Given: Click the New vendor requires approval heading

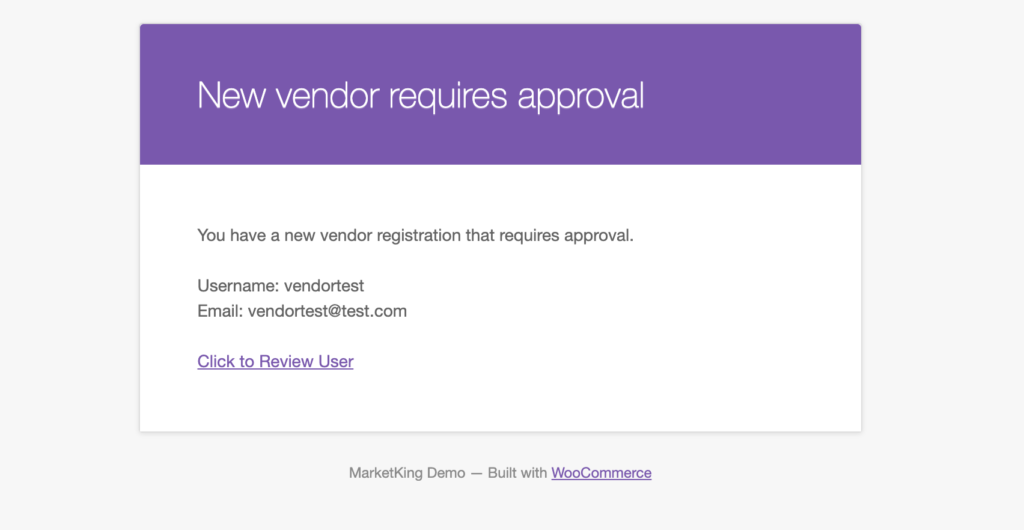Looking at the screenshot, I should pos(421,96).
